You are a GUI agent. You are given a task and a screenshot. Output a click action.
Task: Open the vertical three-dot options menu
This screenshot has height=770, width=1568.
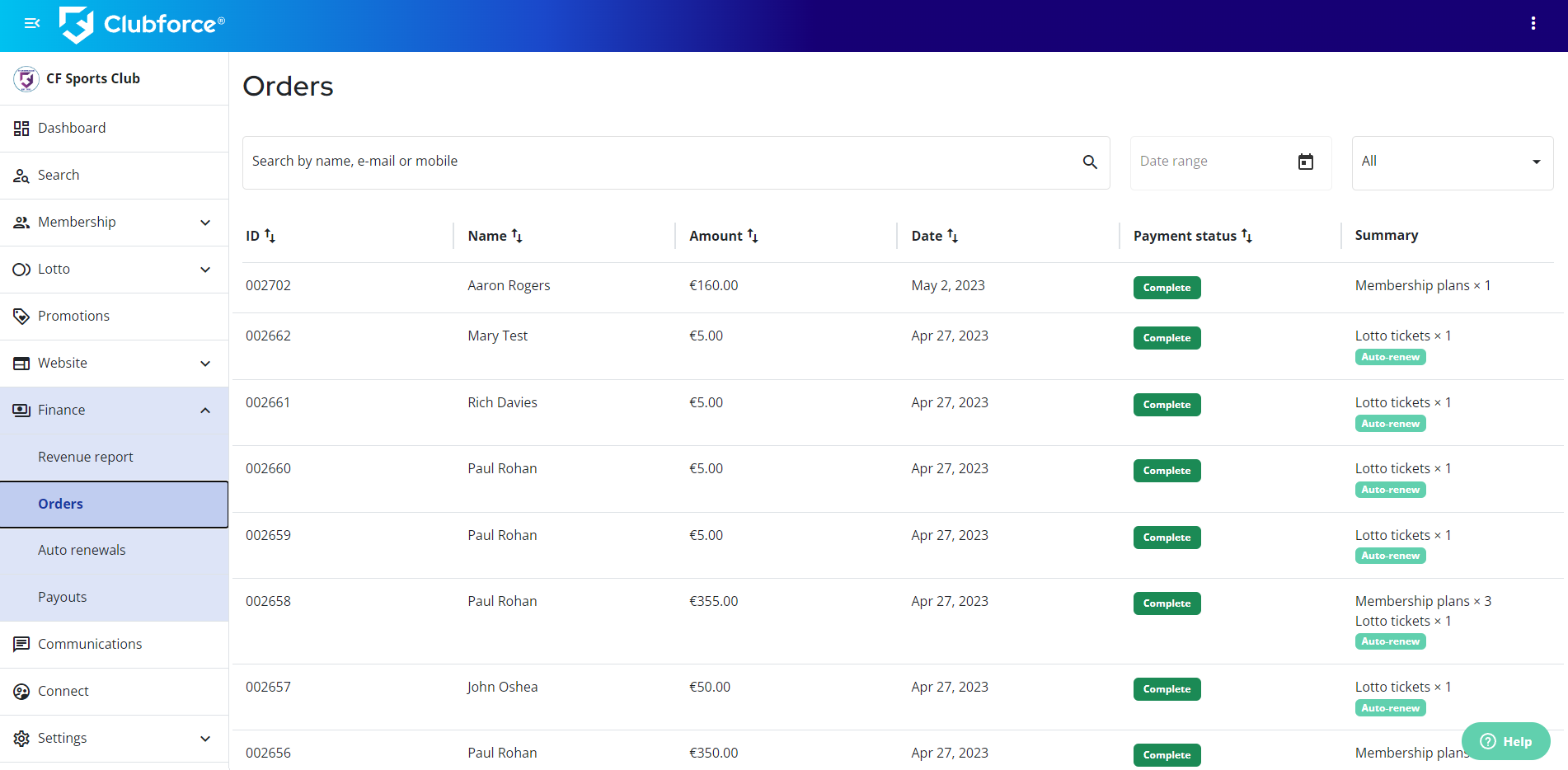tap(1533, 24)
